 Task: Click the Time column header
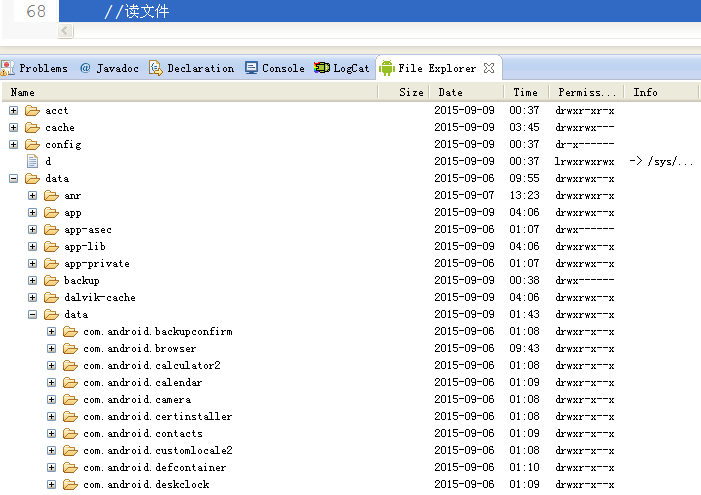point(527,93)
